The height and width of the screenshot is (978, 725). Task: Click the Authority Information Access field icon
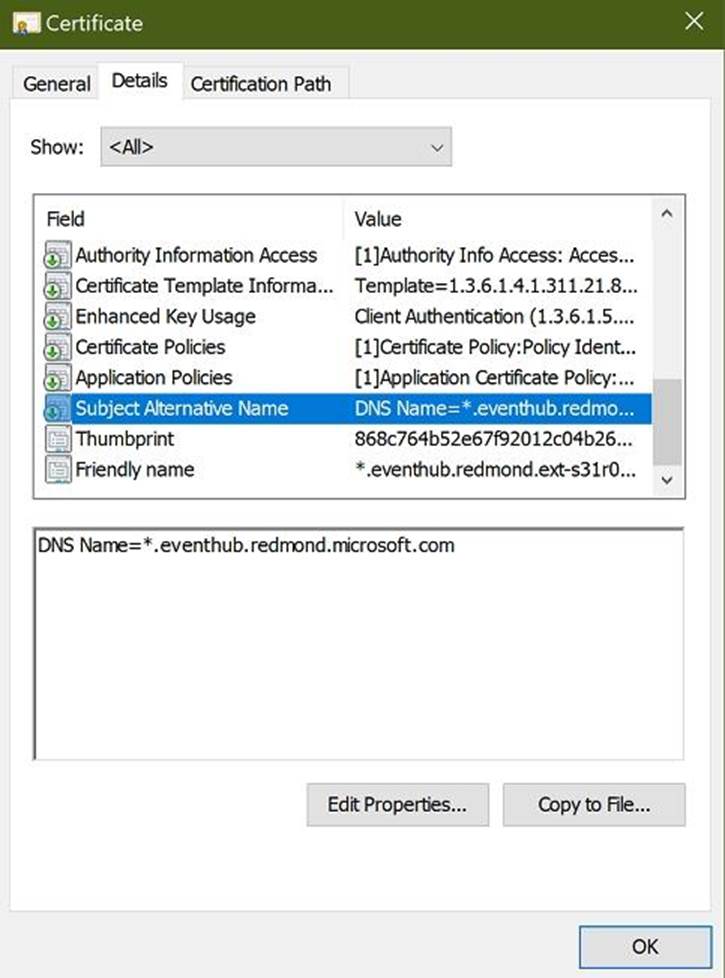point(58,256)
